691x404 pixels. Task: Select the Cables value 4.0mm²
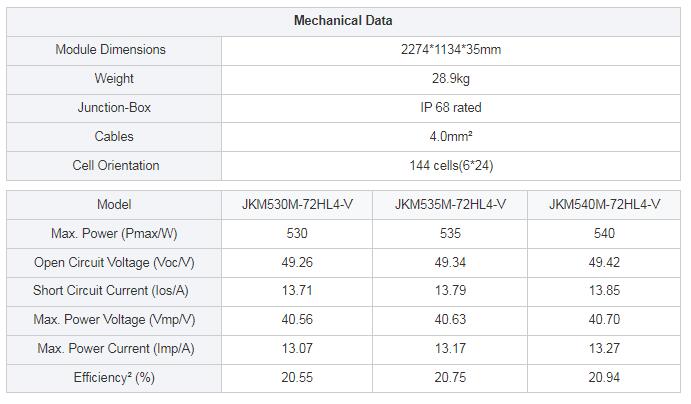click(x=451, y=137)
